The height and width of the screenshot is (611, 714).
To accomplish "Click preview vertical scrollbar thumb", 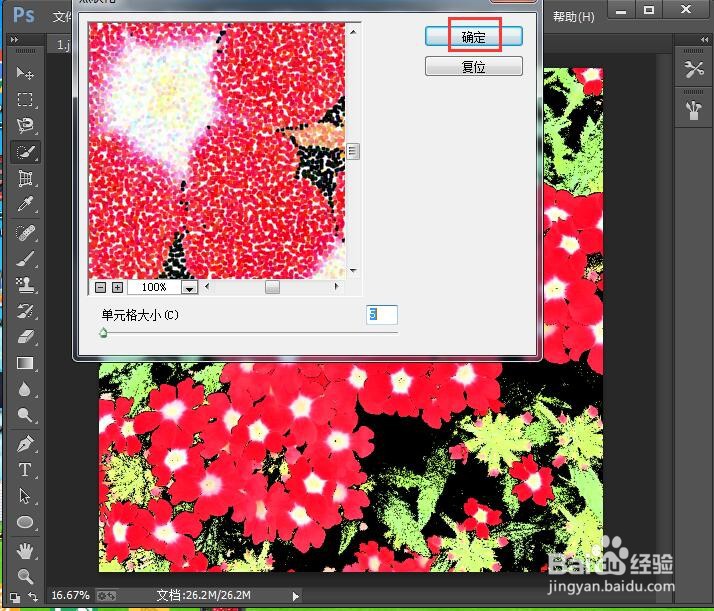I will 353,151.
